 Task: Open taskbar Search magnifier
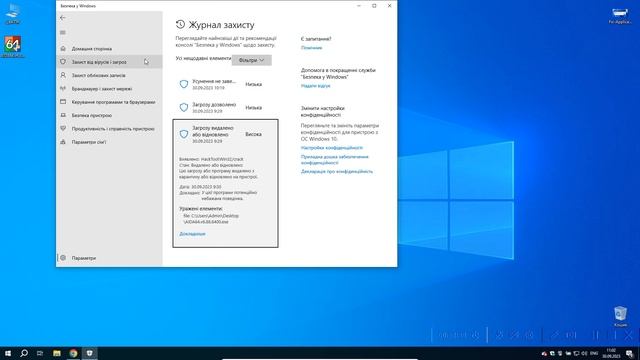pos(24,353)
